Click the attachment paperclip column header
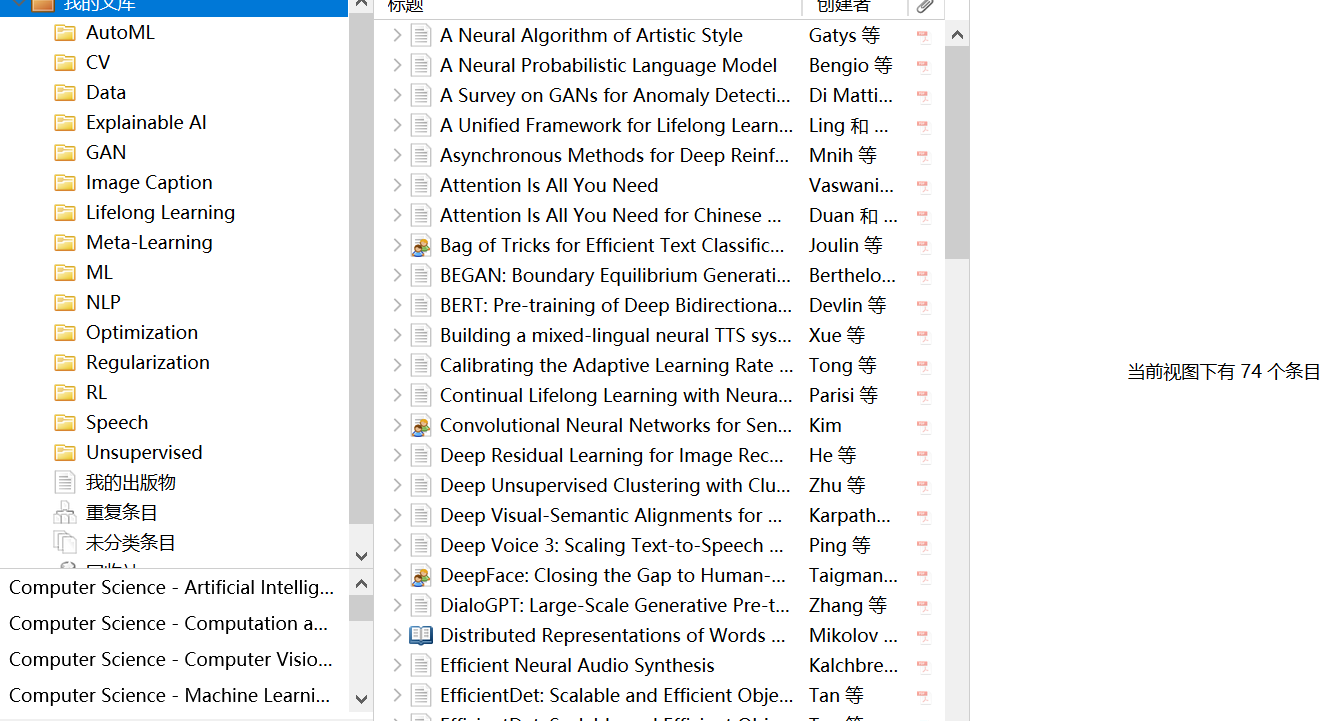 (925, 7)
